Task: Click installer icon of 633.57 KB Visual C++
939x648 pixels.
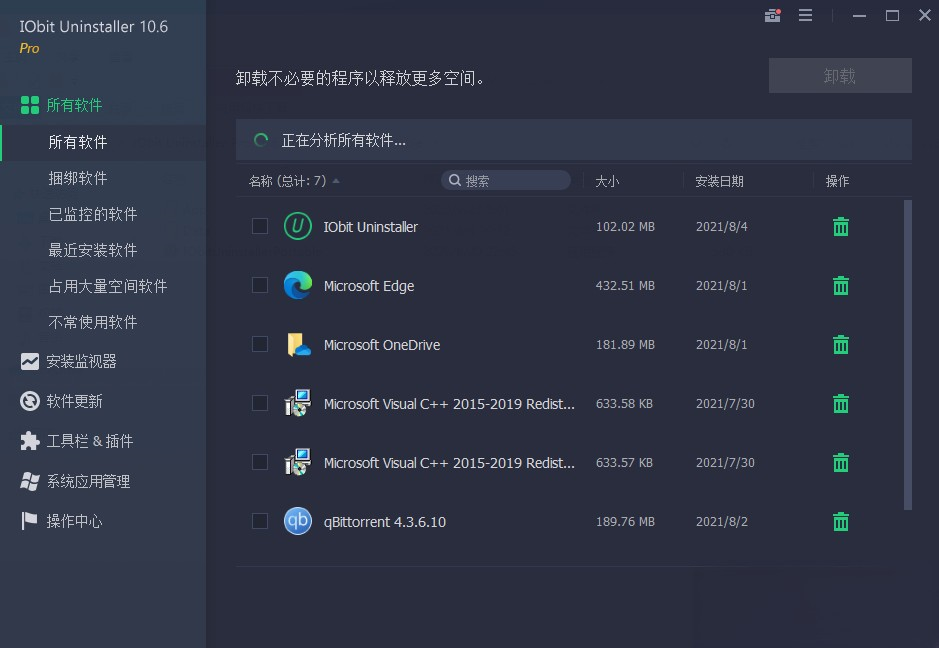Action: (298, 462)
